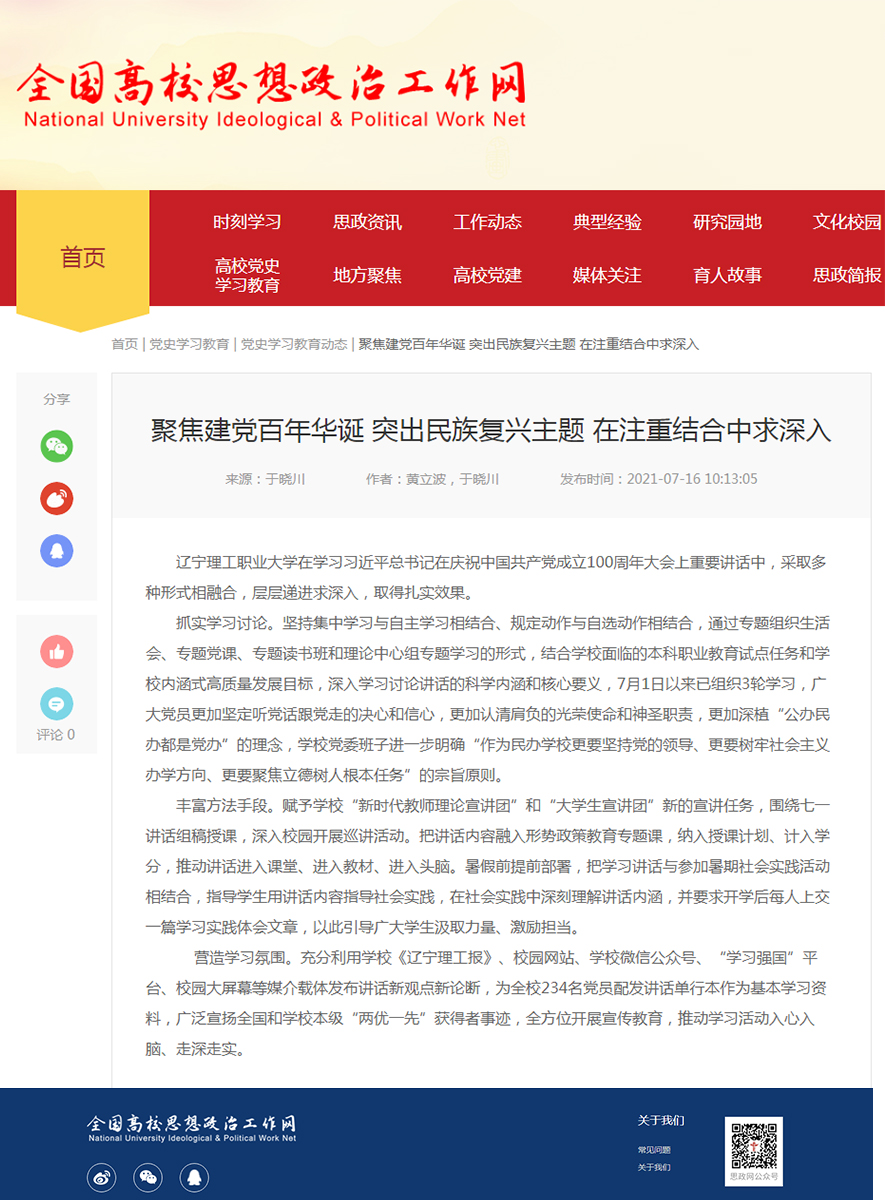This screenshot has height=1200, width=885.
Task: Share the article via the red Weibo icon
Action: click(x=57, y=498)
